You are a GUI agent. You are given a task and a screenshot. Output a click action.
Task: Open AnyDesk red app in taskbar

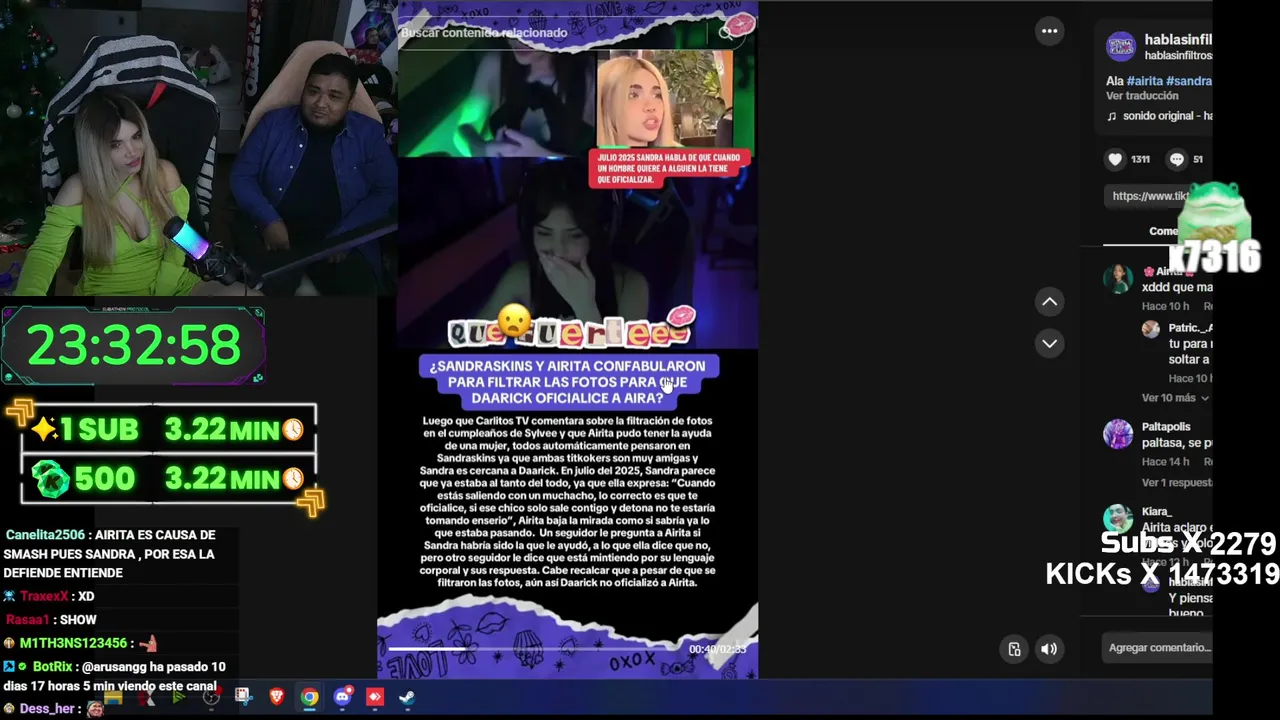pyautogui.click(x=375, y=697)
